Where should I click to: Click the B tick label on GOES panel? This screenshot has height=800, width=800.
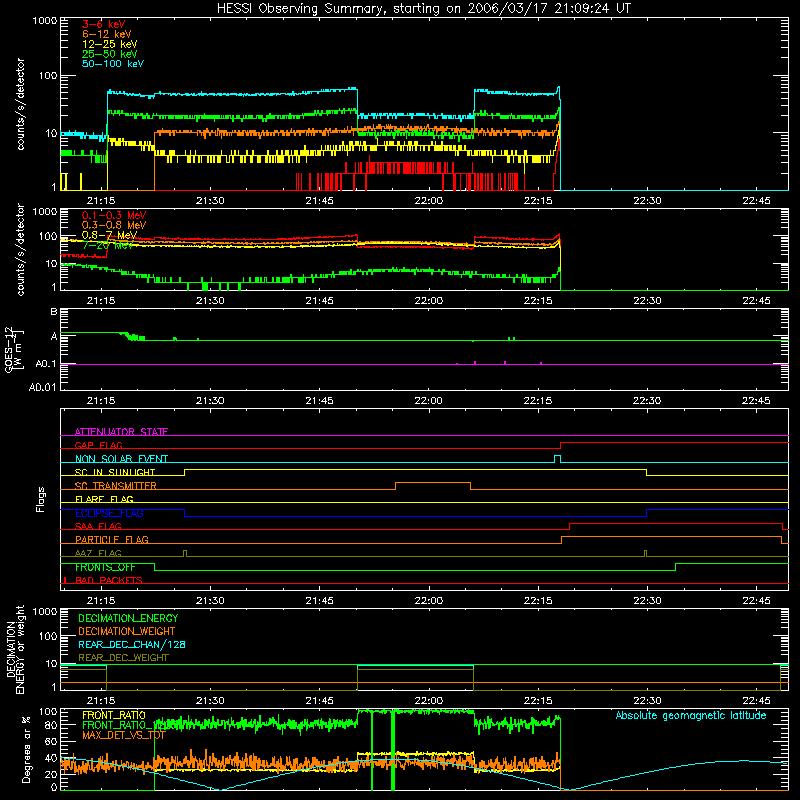click(54, 312)
